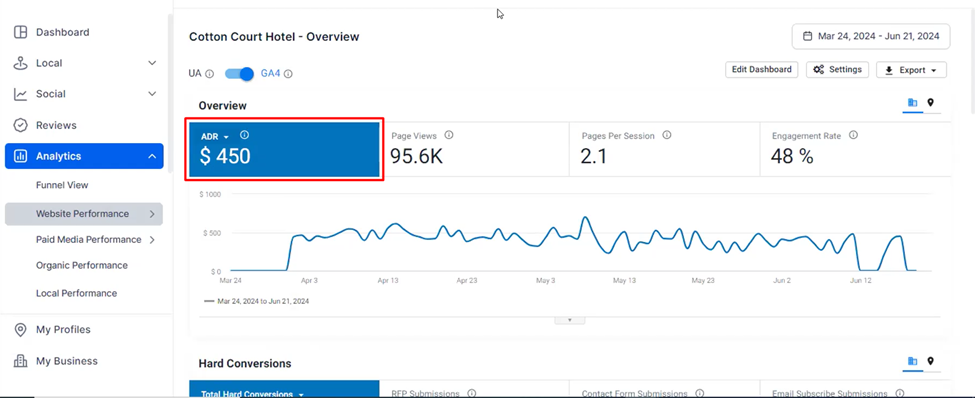Select Website Performance in the sidebar

pyautogui.click(x=84, y=214)
